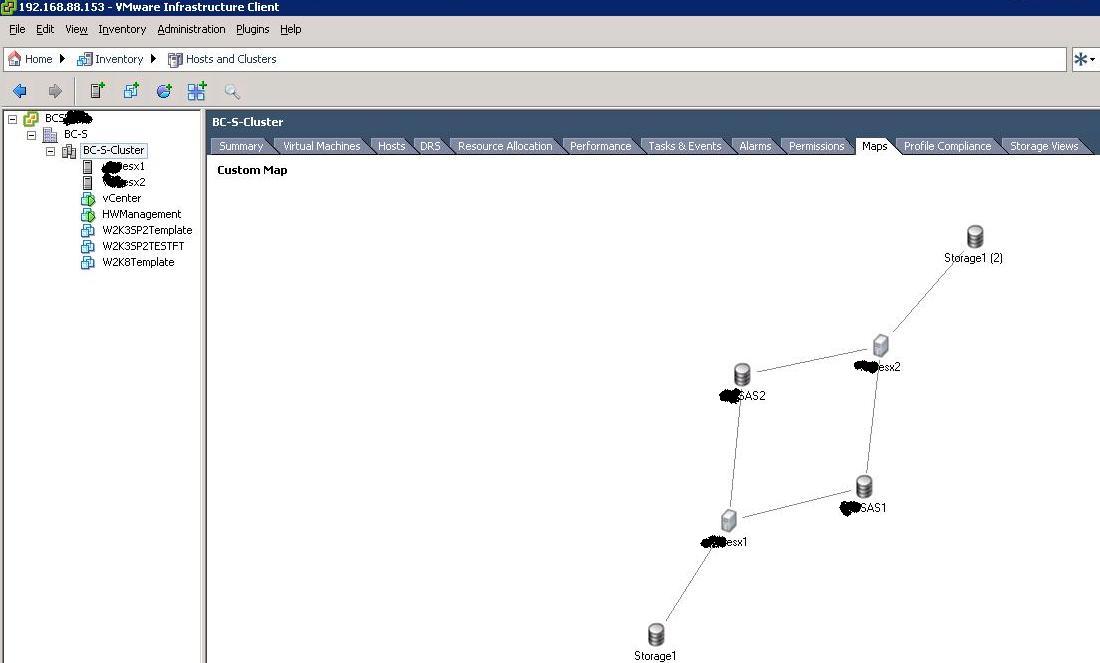The height and width of the screenshot is (663, 1100).
Task: Select W2K3SP2Template in the tree
Action: point(147,230)
